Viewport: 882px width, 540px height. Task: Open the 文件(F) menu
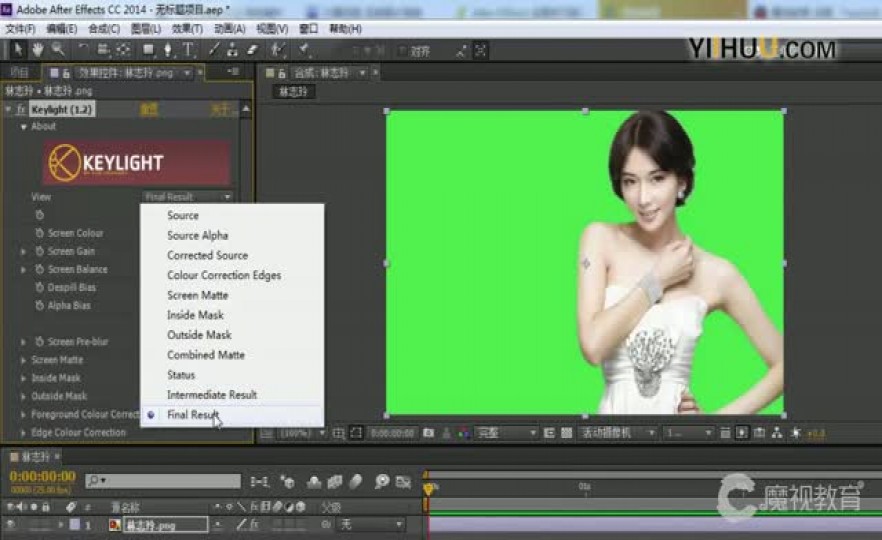pyautogui.click(x=20, y=29)
